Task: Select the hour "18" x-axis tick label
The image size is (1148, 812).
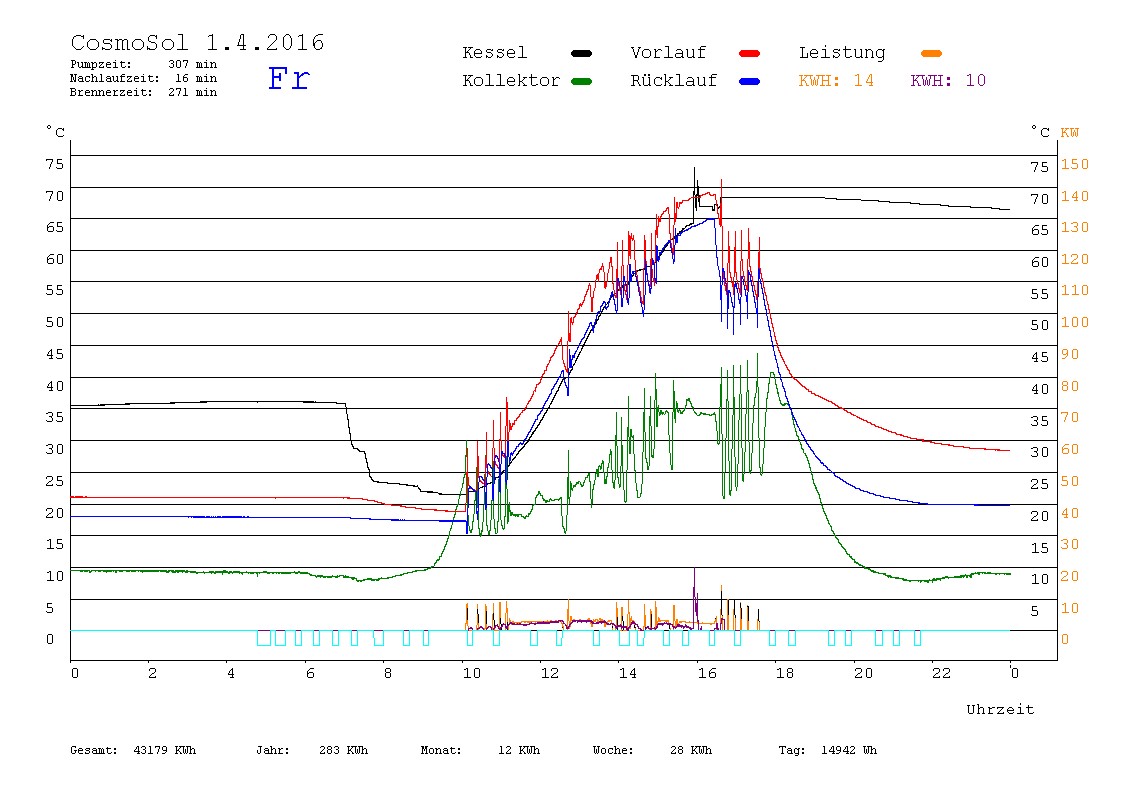Action: pyautogui.click(x=785, y=673)
